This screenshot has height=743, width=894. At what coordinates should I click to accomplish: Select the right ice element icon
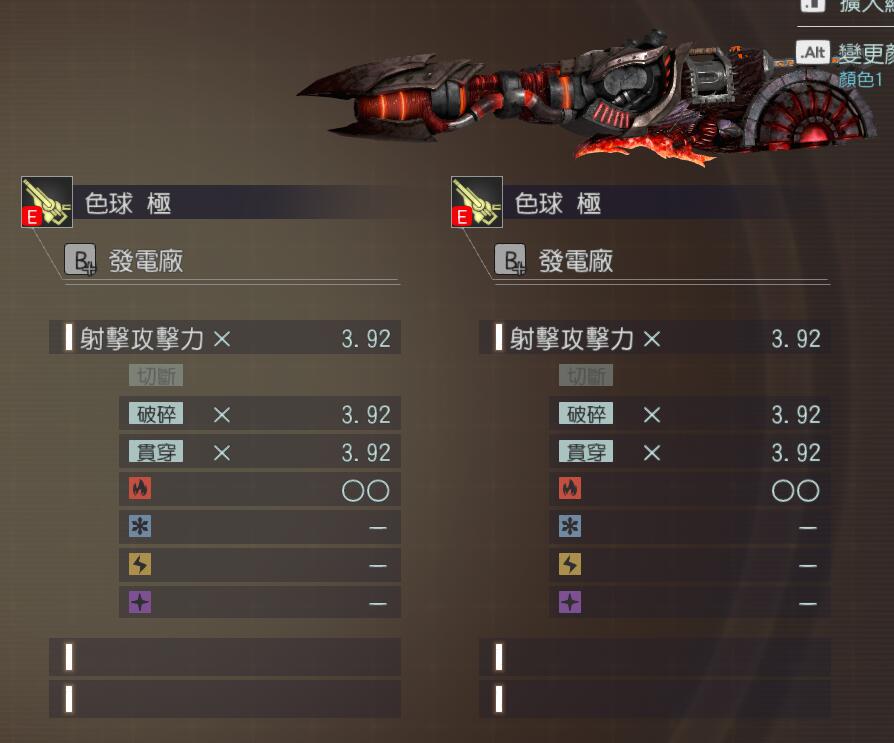[x=570, y=526]
